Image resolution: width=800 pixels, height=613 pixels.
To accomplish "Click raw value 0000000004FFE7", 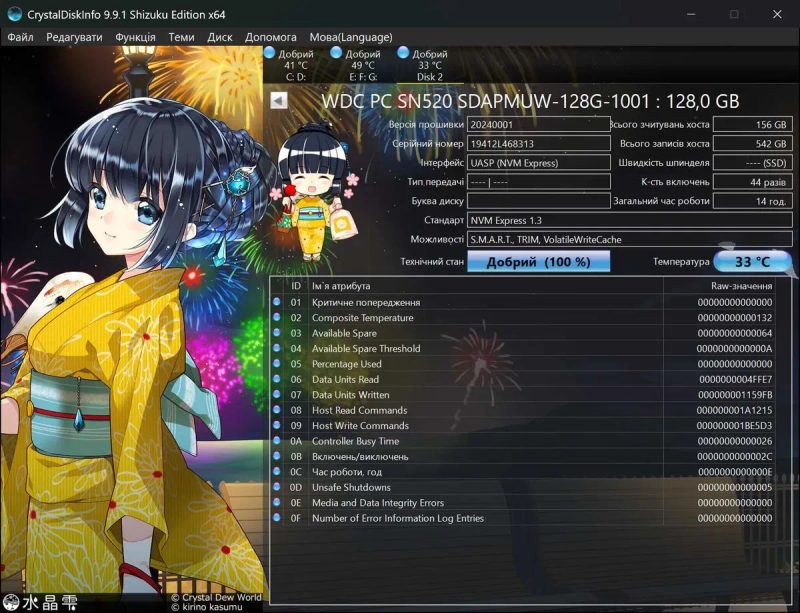I will point(735,380).
